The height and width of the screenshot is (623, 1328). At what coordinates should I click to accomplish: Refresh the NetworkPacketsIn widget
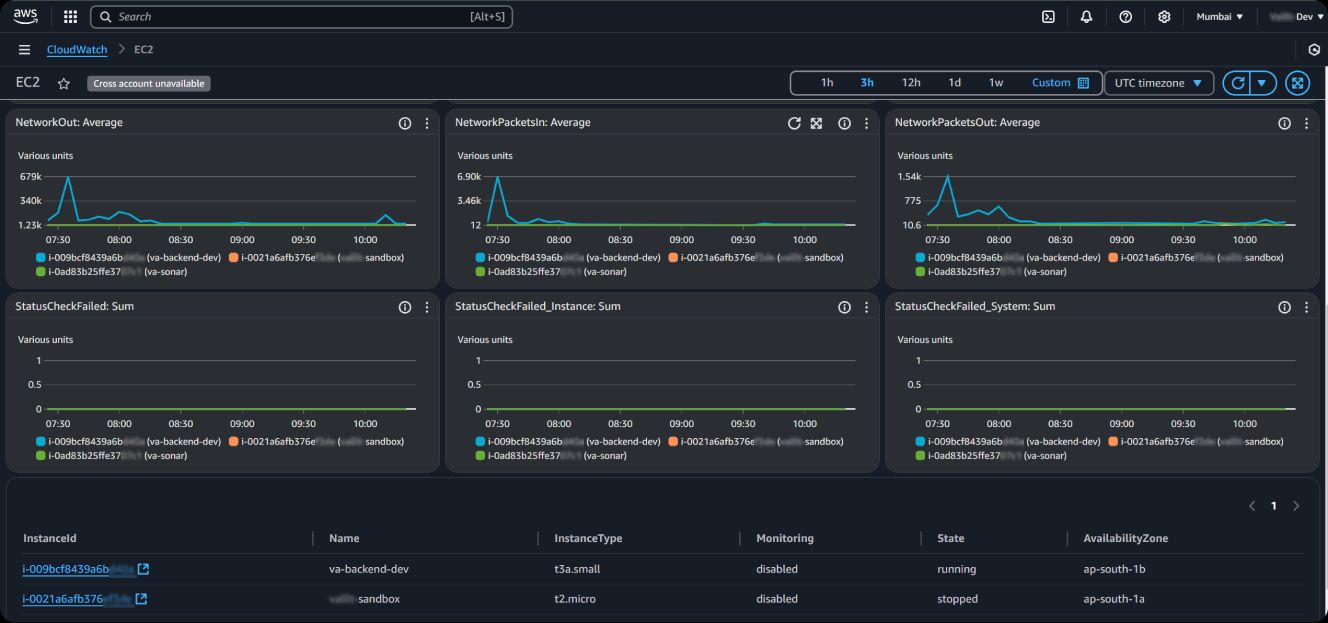[795, 123]
